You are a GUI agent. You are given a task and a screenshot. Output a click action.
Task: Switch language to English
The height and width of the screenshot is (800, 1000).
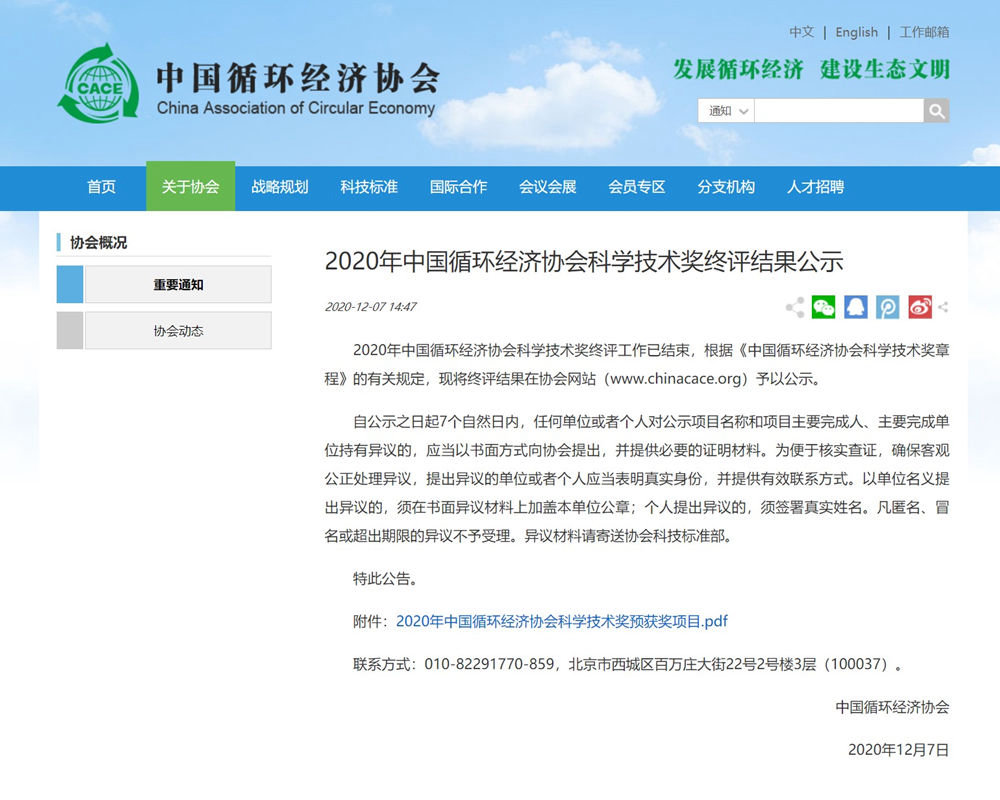coord(857,32)
